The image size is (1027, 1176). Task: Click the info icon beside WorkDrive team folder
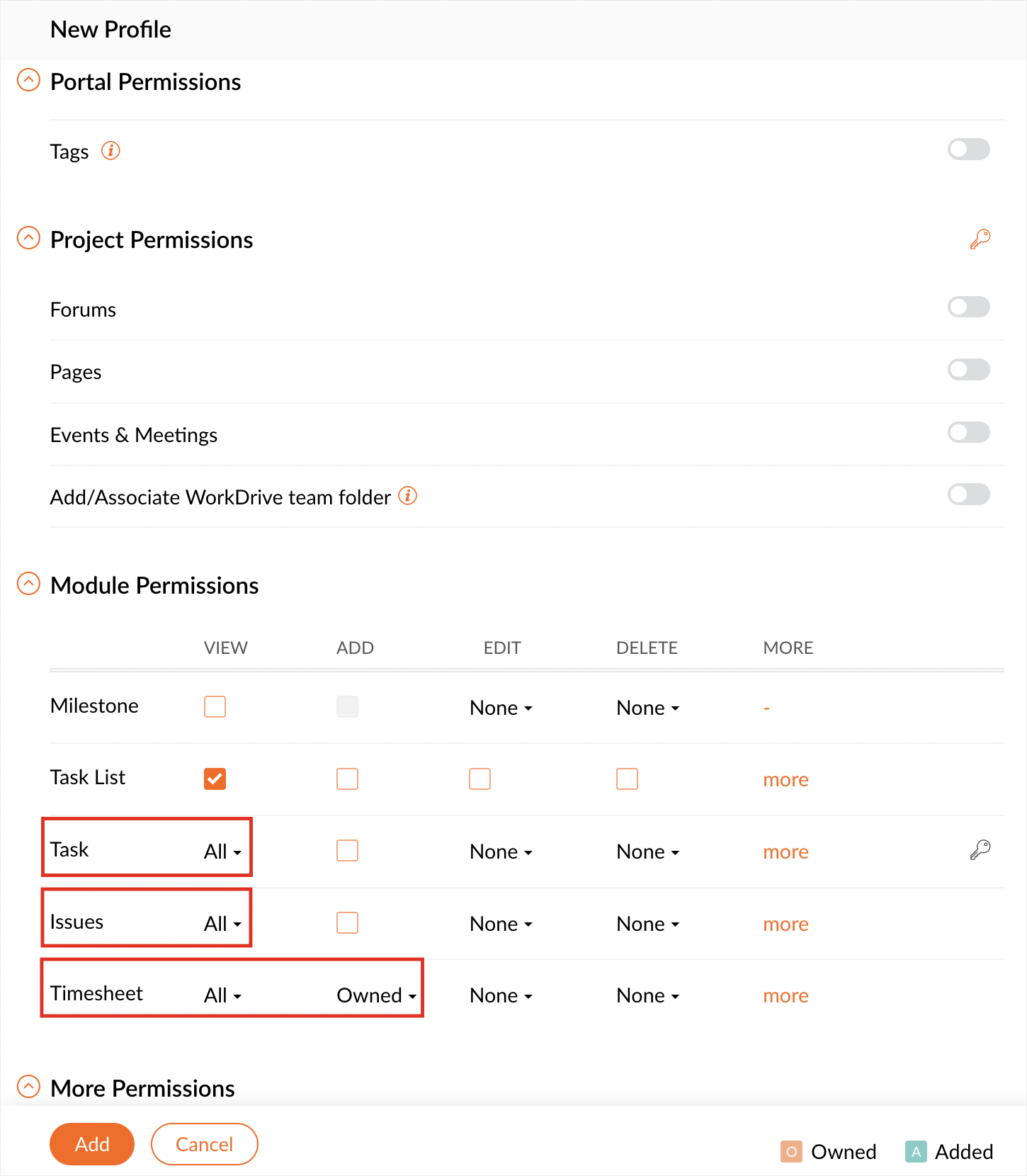pos(407,496)
